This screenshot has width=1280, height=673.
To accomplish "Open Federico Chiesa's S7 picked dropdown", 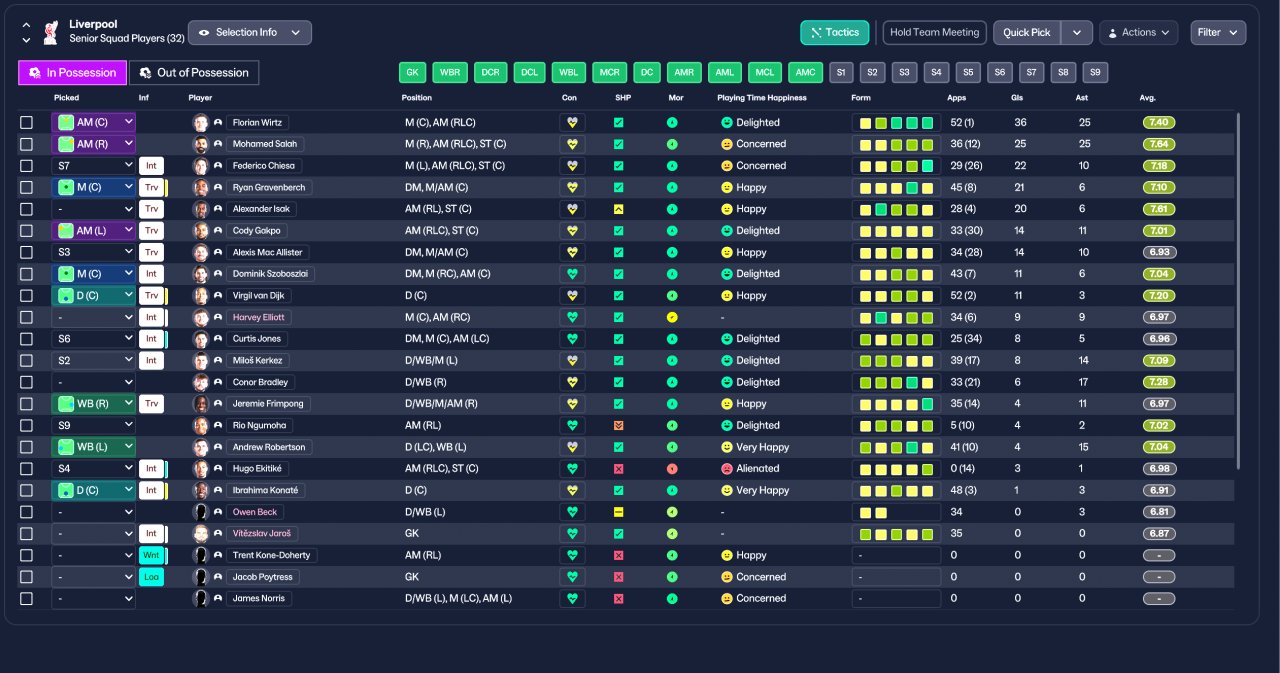I will 94,166.
